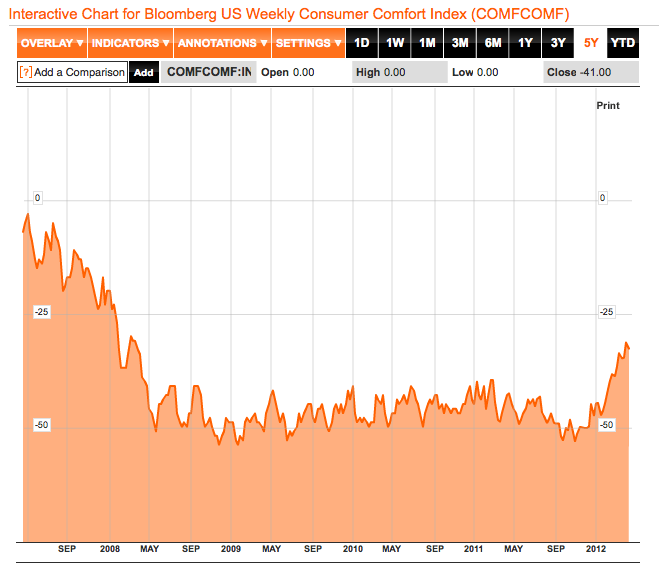Click the Low 0.00 value
664x574 pixels.
coord(475,72)
